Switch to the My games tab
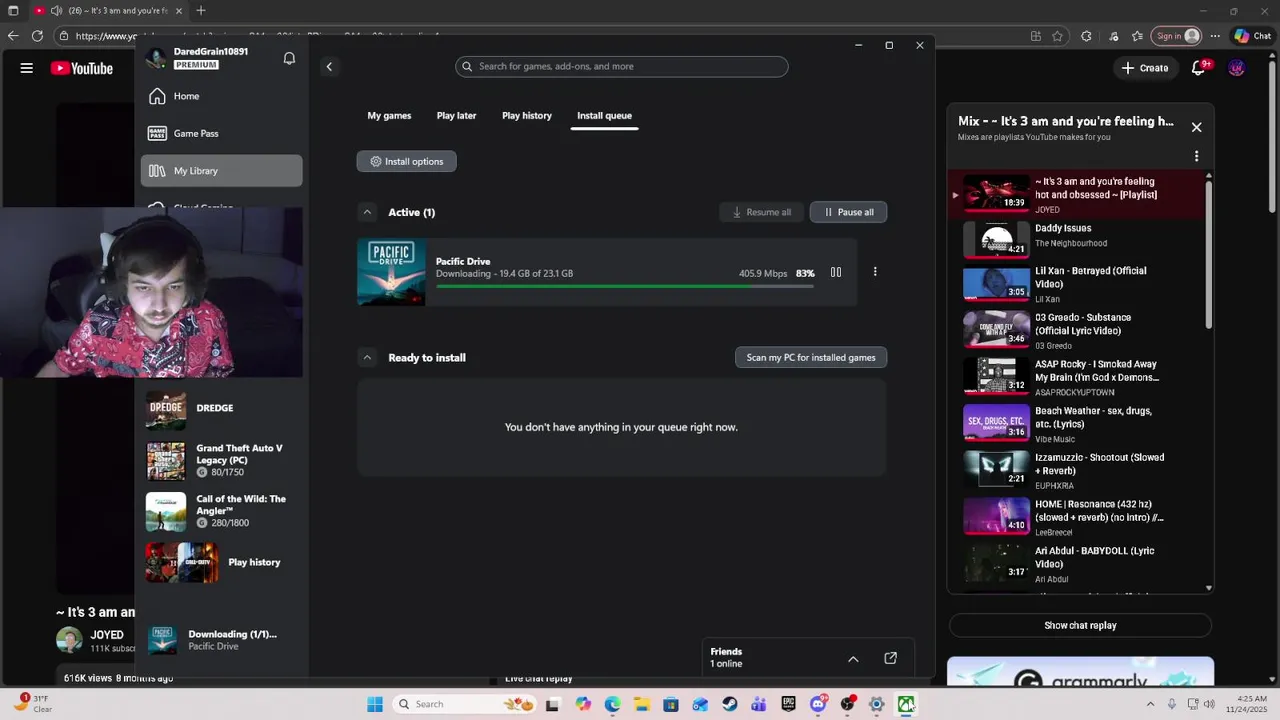The image size is (1280, 720). tap(389, 116)
